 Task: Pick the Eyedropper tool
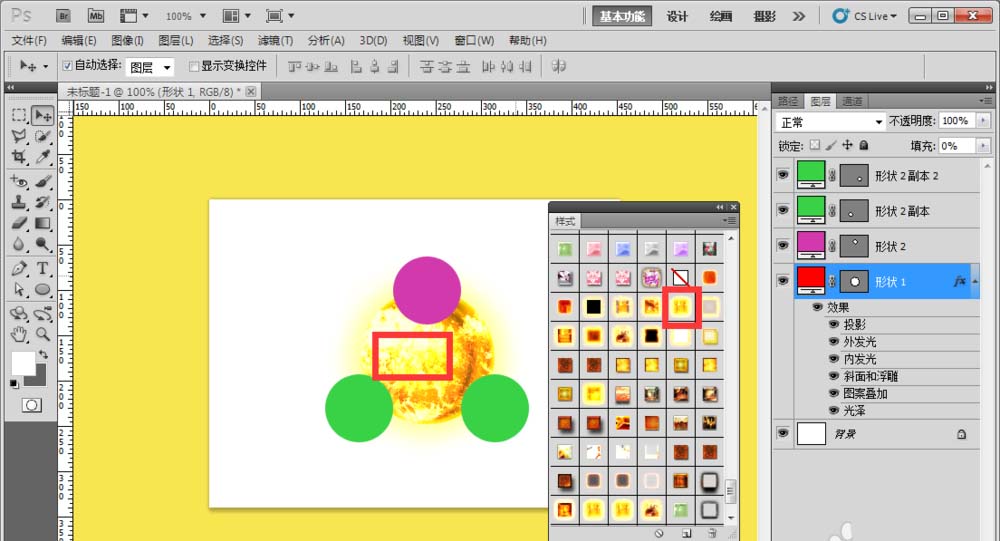click(x=43, y=158)
